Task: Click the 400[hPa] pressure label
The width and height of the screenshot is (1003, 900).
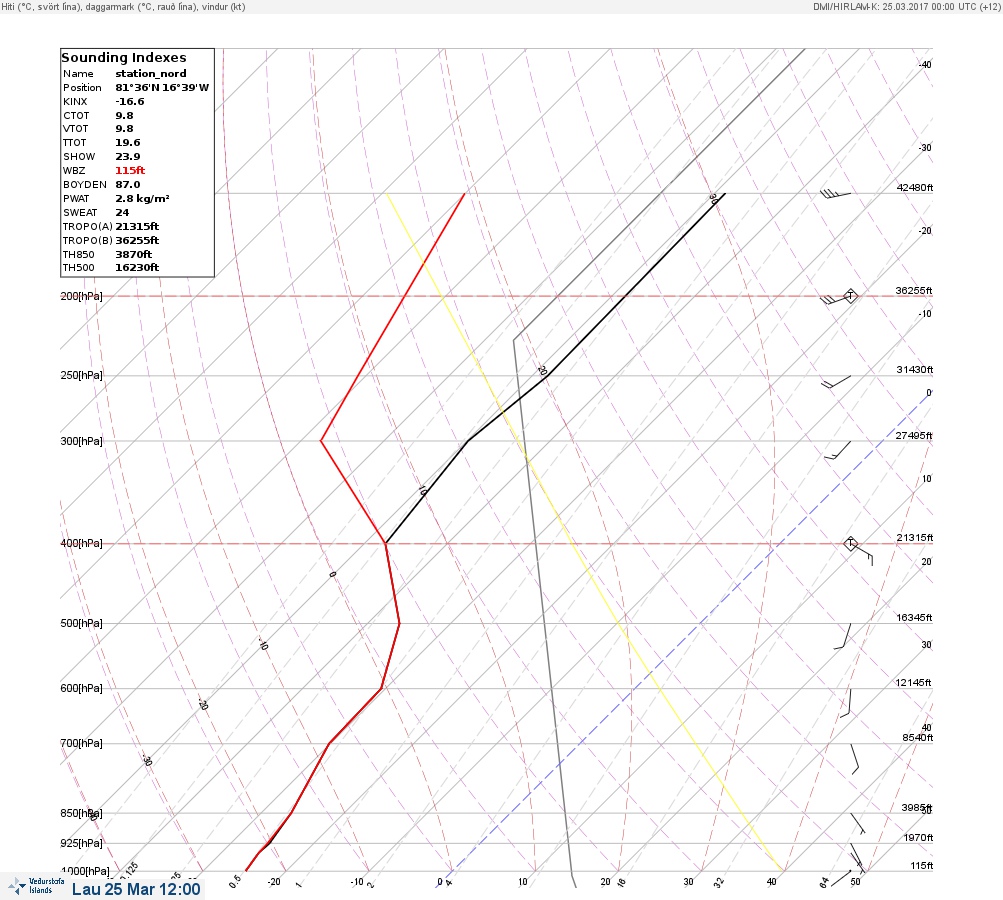Action: [81, 543]
